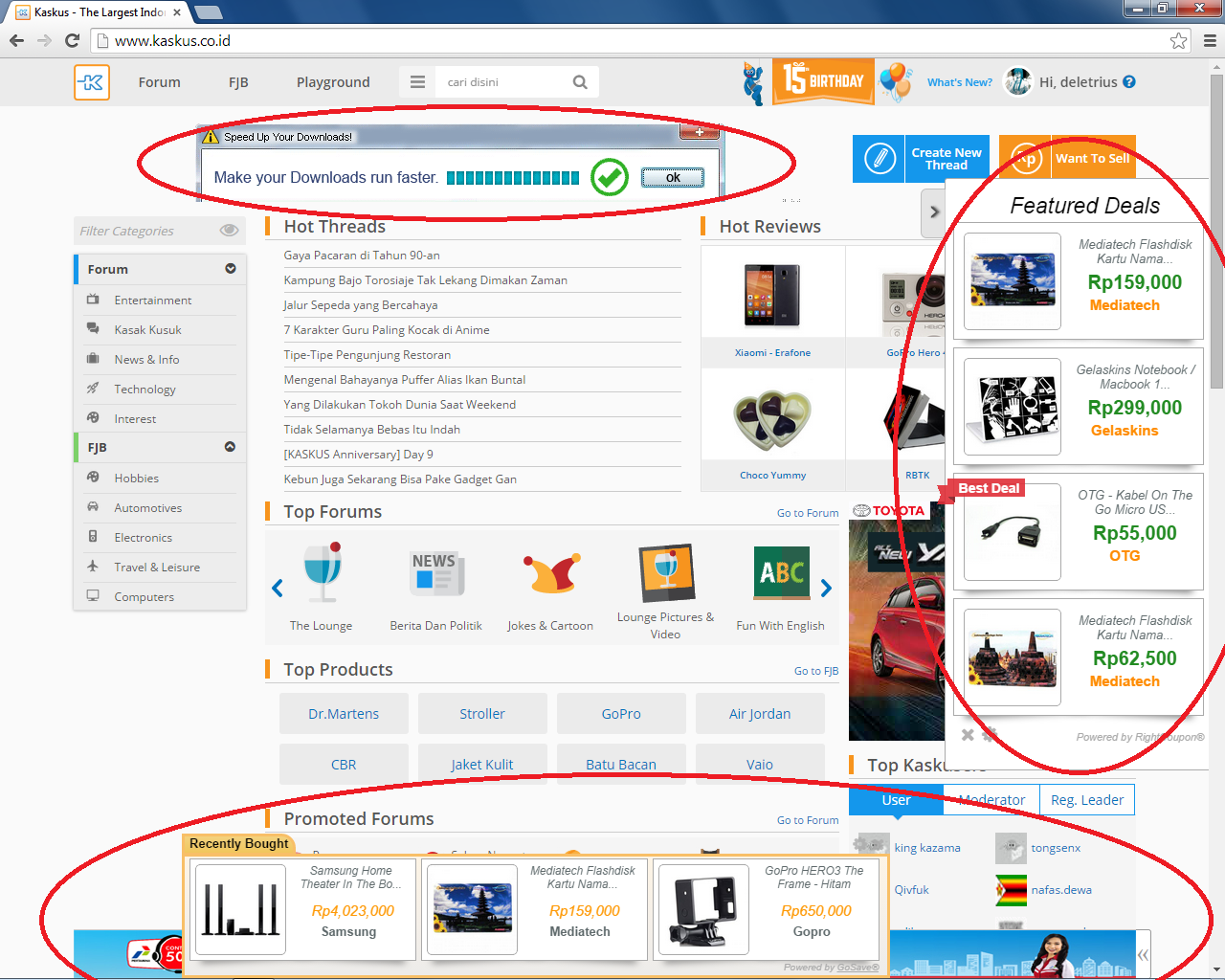Screen dimensions: 1225x980
Task: Open the FJB menu item
Action: (x=238, y=82)
